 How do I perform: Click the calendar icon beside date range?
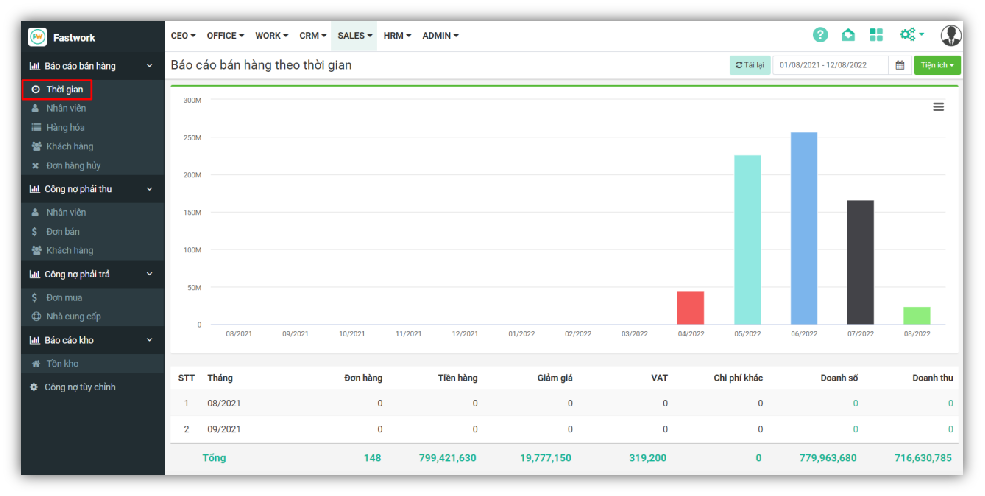click(899, 65)
